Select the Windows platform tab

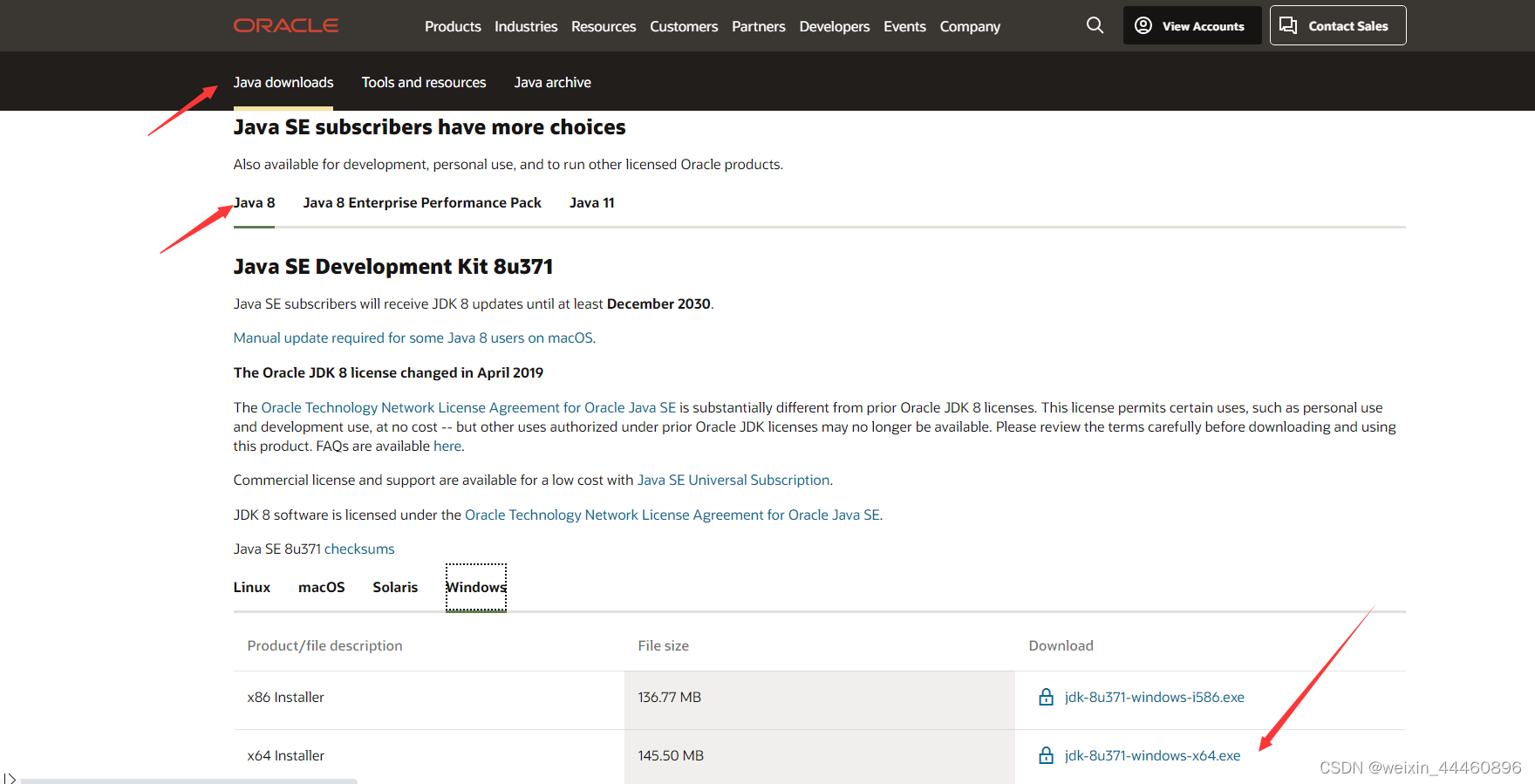(x=476, y=587)
